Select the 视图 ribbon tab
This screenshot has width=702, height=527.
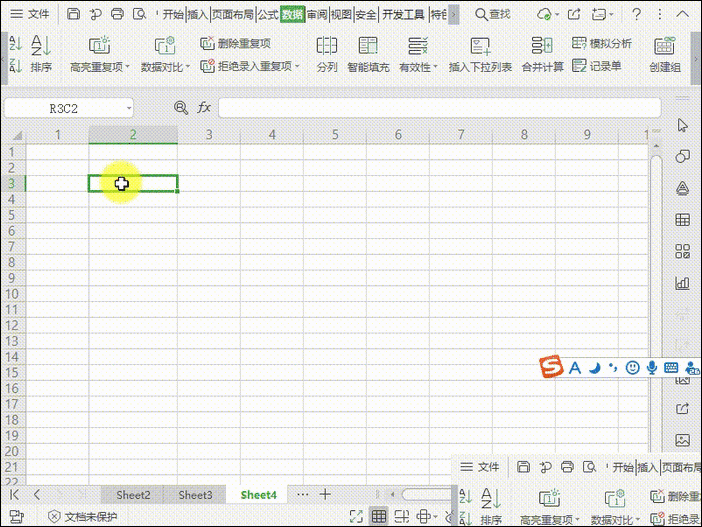[341, 14]
